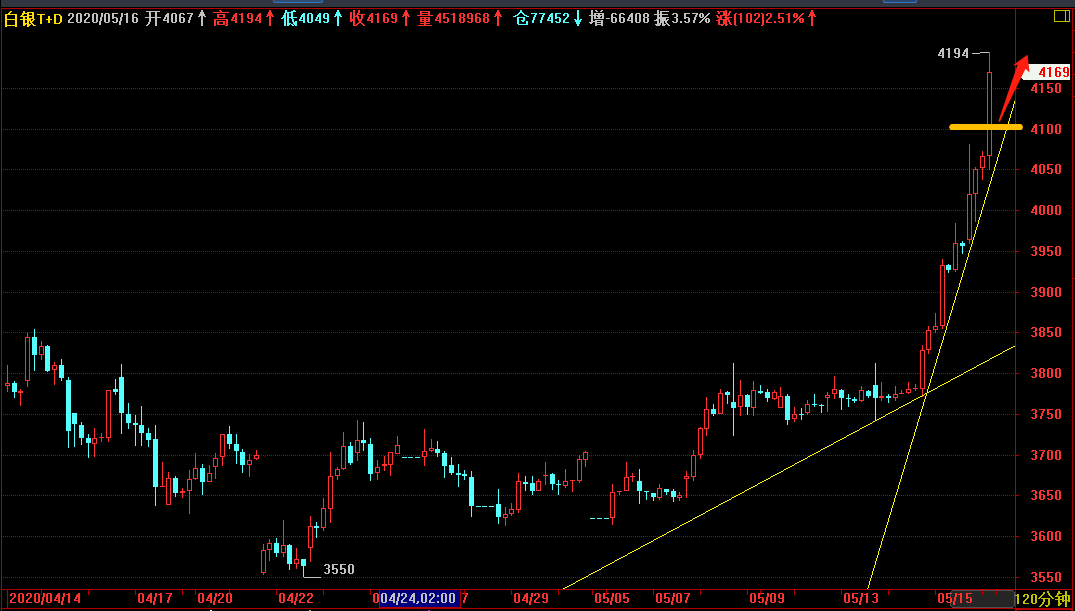Click the 4150 price axis label
The height and width of the screenshot is (611, 1075).
[x=1046, y=88]
